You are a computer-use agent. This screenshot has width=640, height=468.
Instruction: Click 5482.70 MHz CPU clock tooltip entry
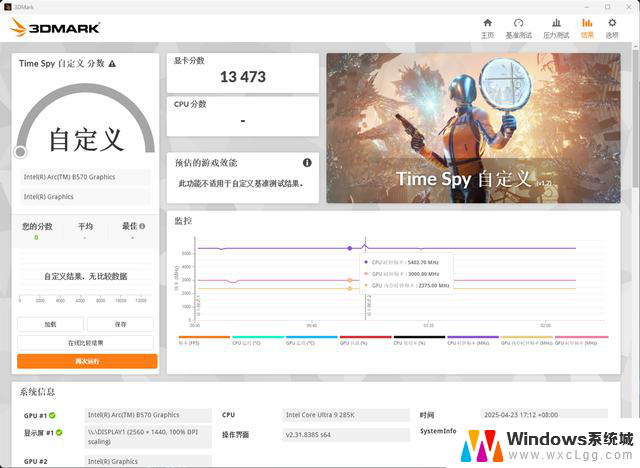coord(401,262)
